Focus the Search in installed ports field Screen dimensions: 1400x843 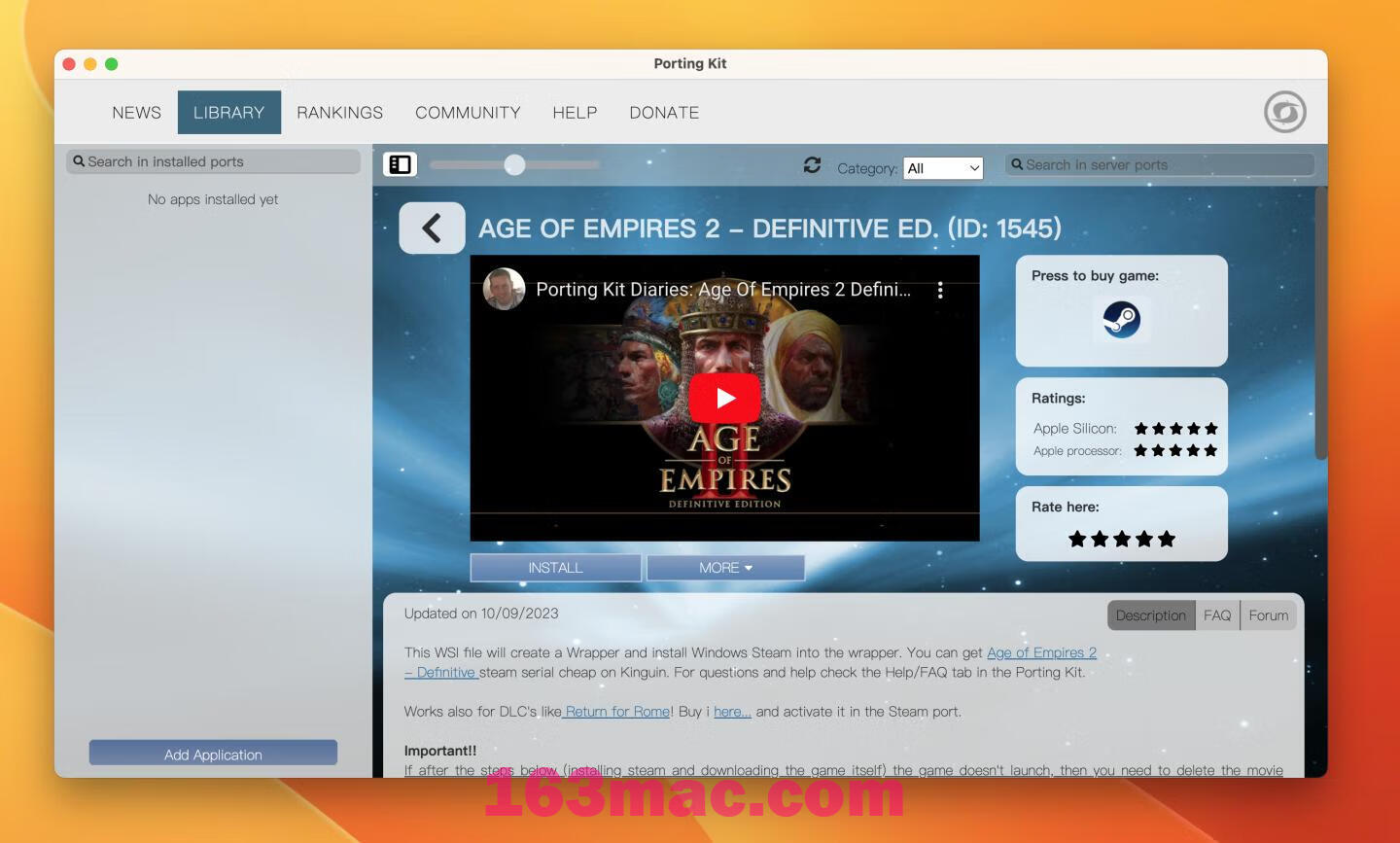[213, 161]
